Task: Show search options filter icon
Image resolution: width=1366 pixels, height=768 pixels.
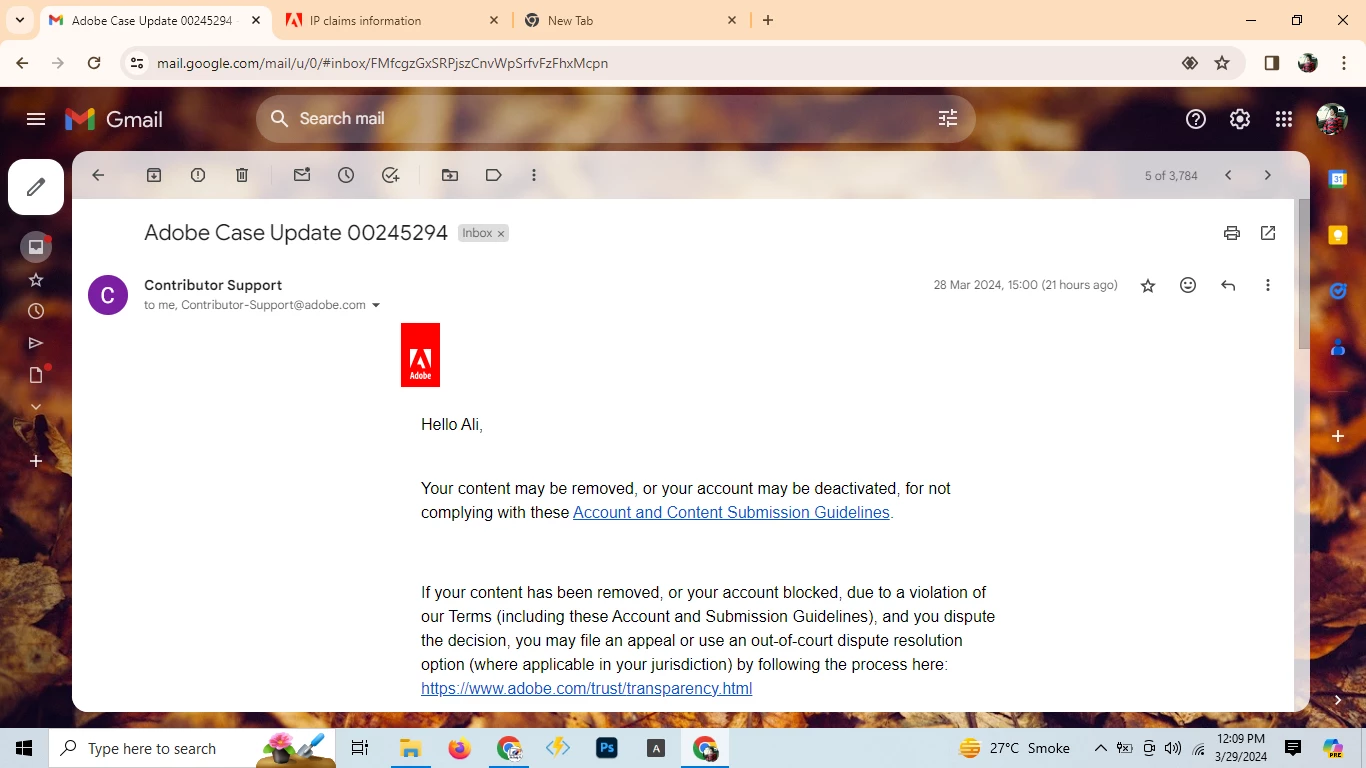Action: point(948,119)
